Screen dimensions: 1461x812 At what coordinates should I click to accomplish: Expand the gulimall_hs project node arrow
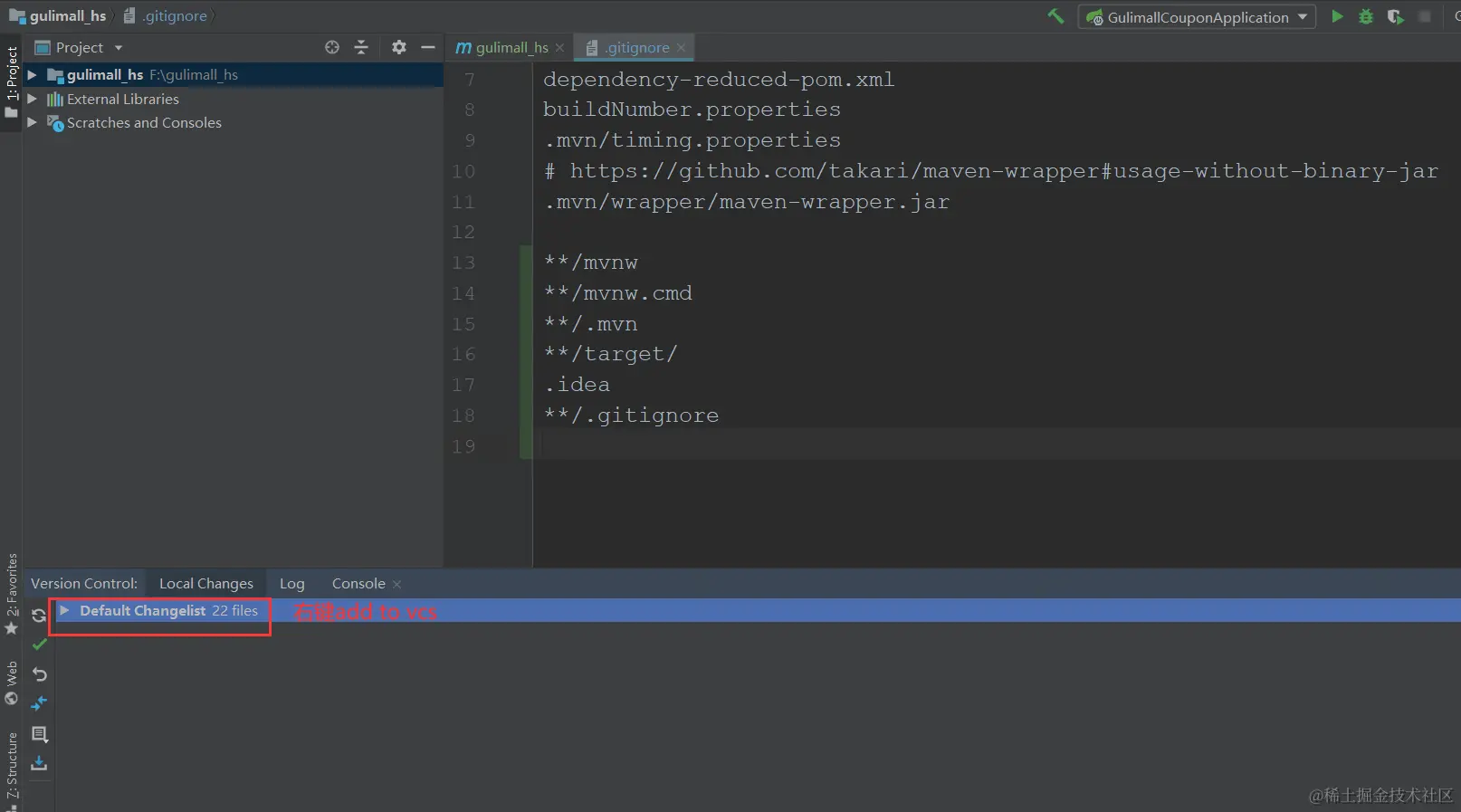[33, 74]
